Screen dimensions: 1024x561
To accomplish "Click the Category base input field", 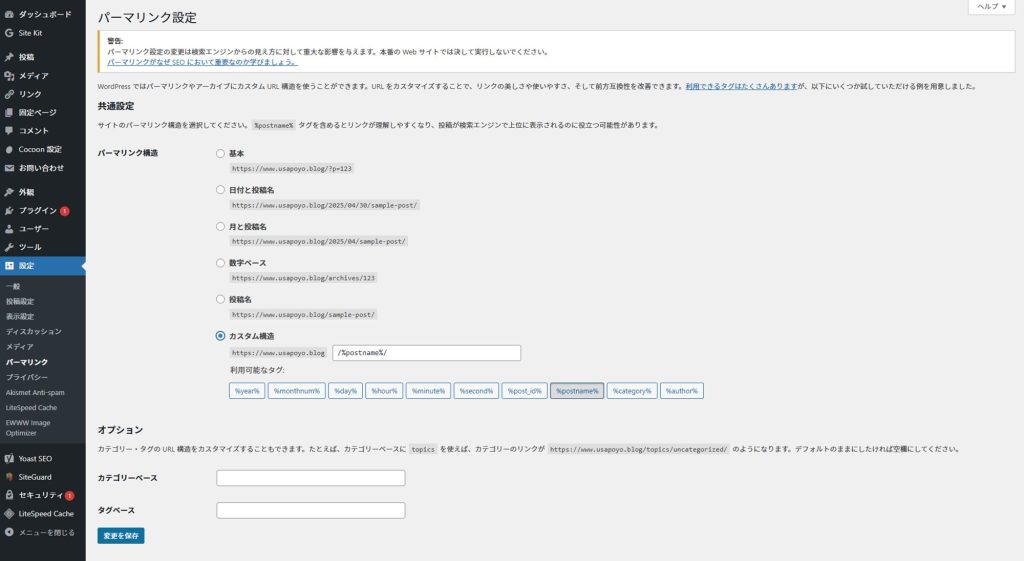I will pyautogui.click(x=310, y=478).
